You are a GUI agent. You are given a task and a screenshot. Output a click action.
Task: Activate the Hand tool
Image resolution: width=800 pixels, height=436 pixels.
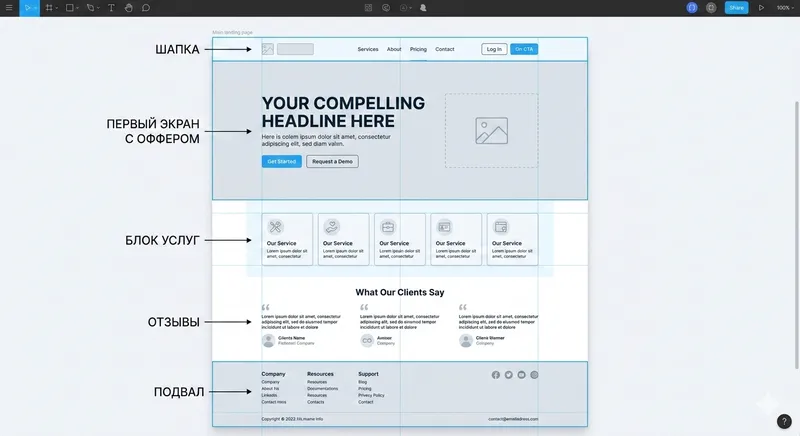click(x=128, y=7)
